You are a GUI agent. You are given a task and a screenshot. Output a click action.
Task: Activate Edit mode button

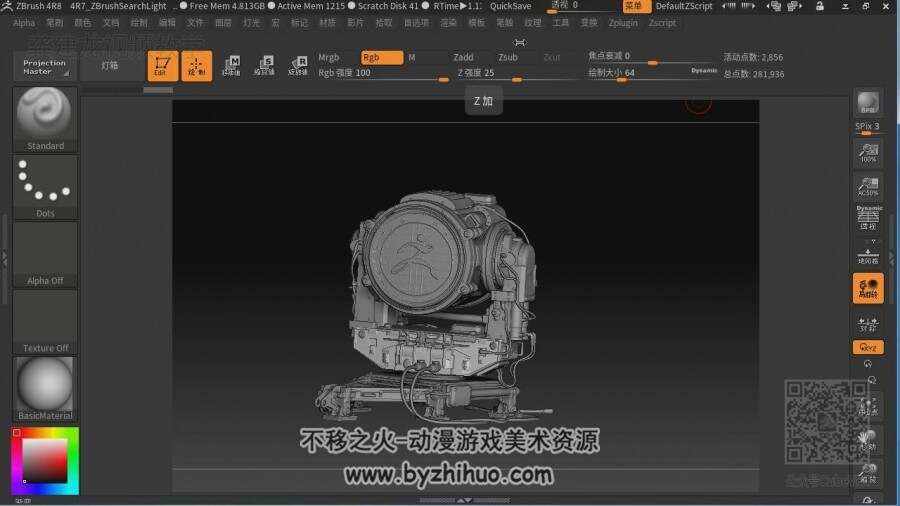[x=162, y=66]
